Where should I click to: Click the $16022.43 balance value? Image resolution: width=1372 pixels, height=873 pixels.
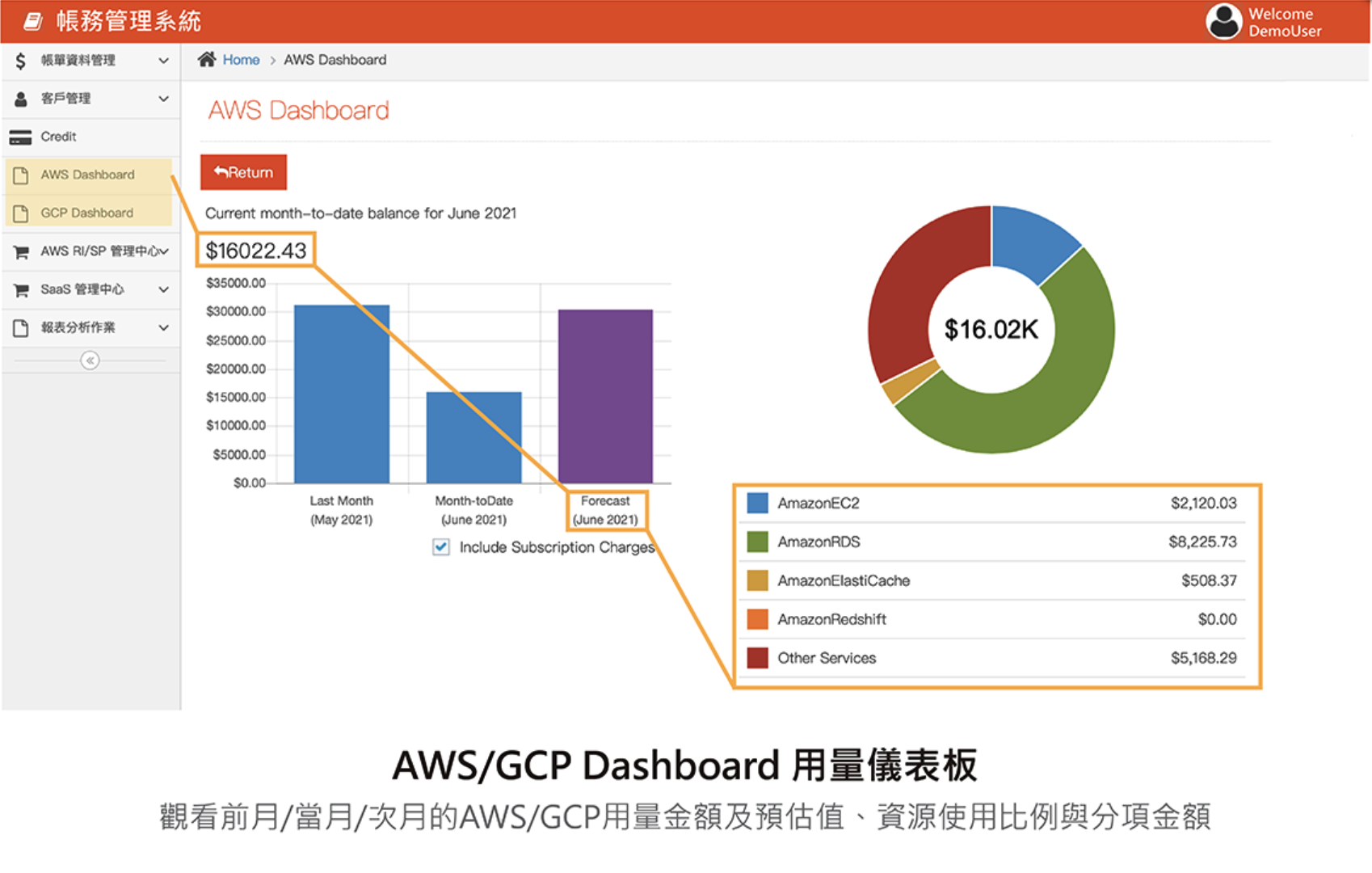256,251
